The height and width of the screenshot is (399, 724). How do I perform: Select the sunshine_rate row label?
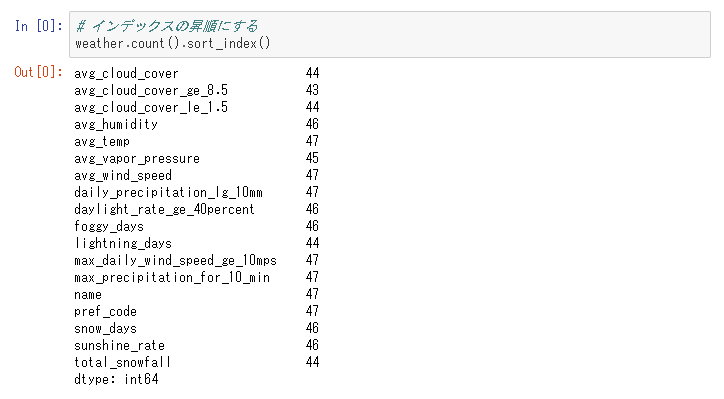click(x=119, y=345)
